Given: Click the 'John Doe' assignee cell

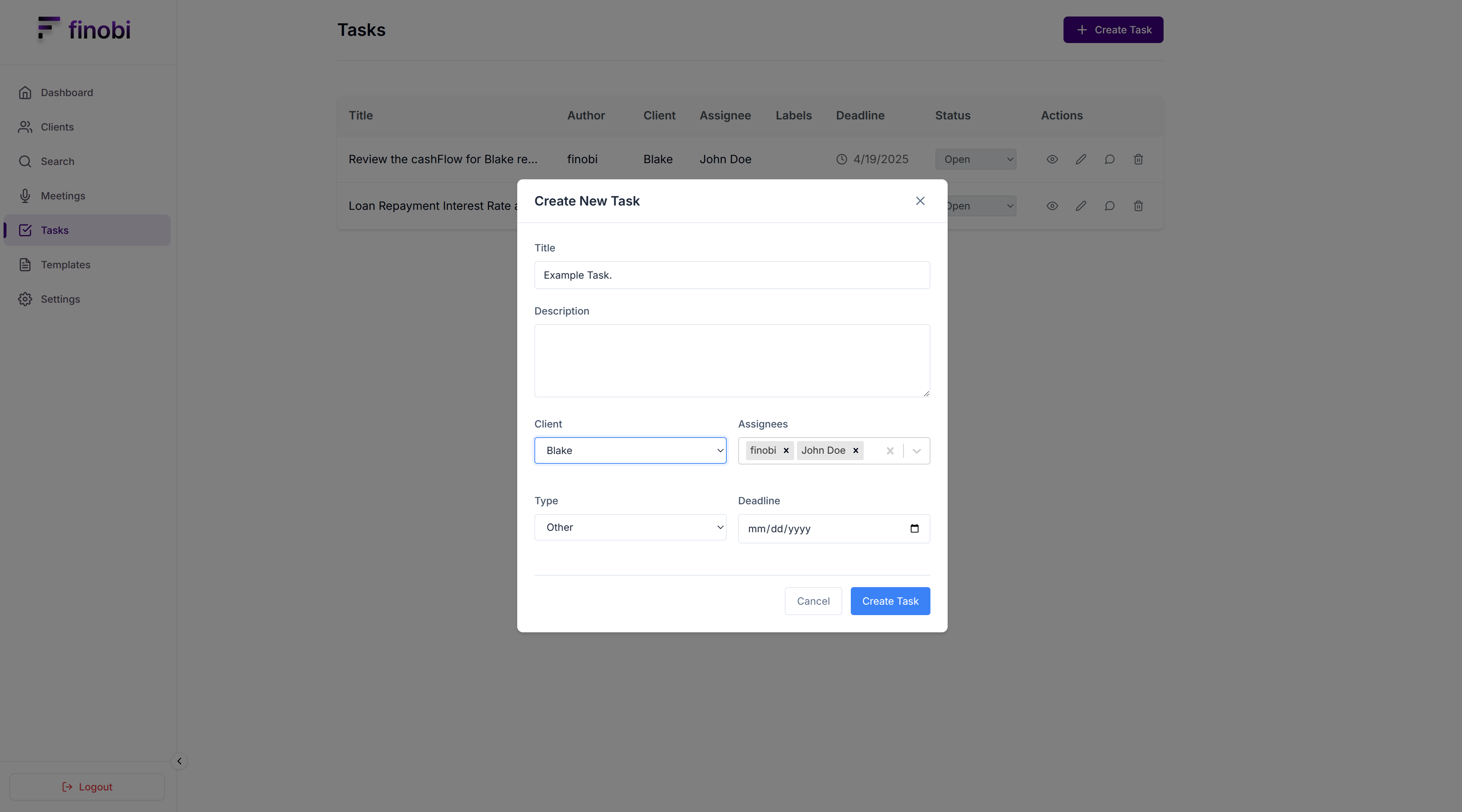Looking at the screenshot, I should point(725,160).
